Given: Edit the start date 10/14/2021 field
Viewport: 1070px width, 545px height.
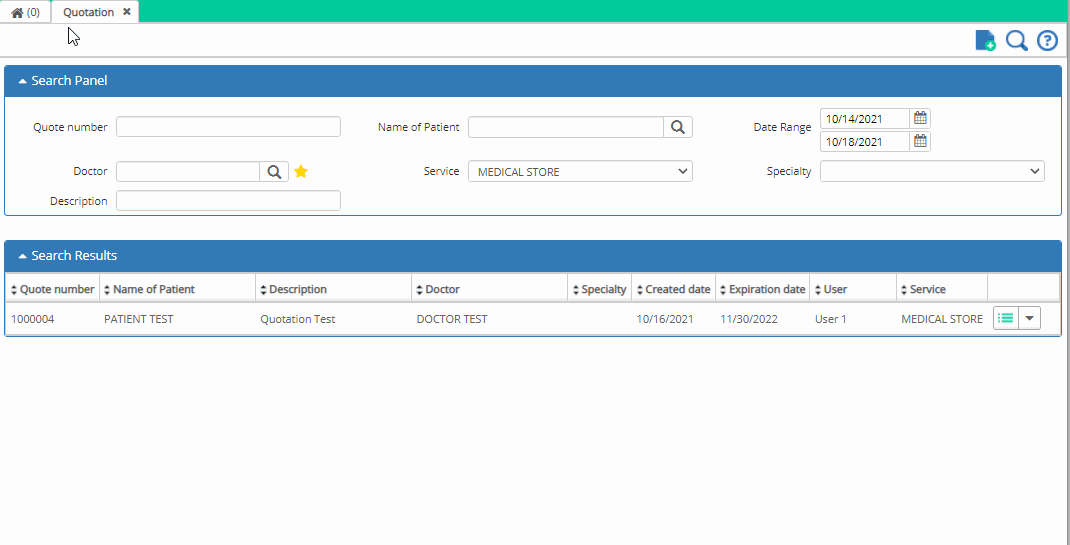Looking at the screenshot, I should point(865,119).
